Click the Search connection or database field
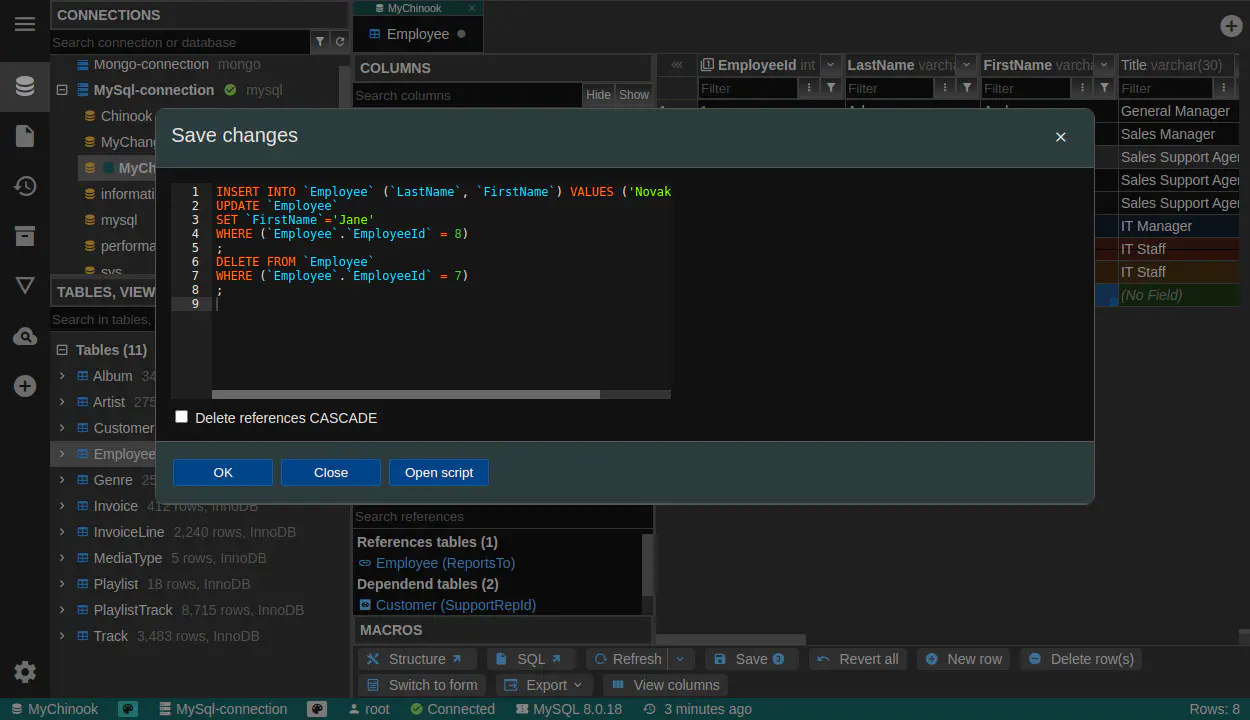Viewport: 1250px width, 720px height. pos(180,42)
